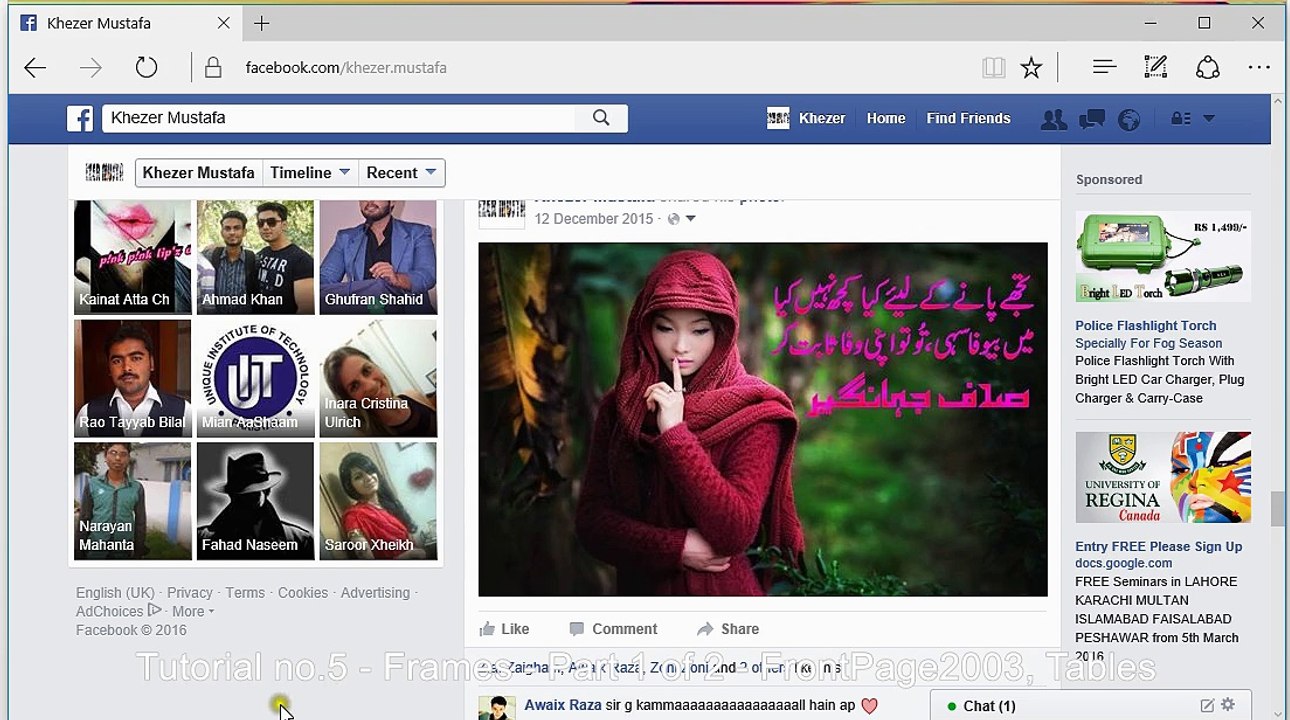Click English (UK) language link
Screen dimensions: 1290x720
[115, 593]
